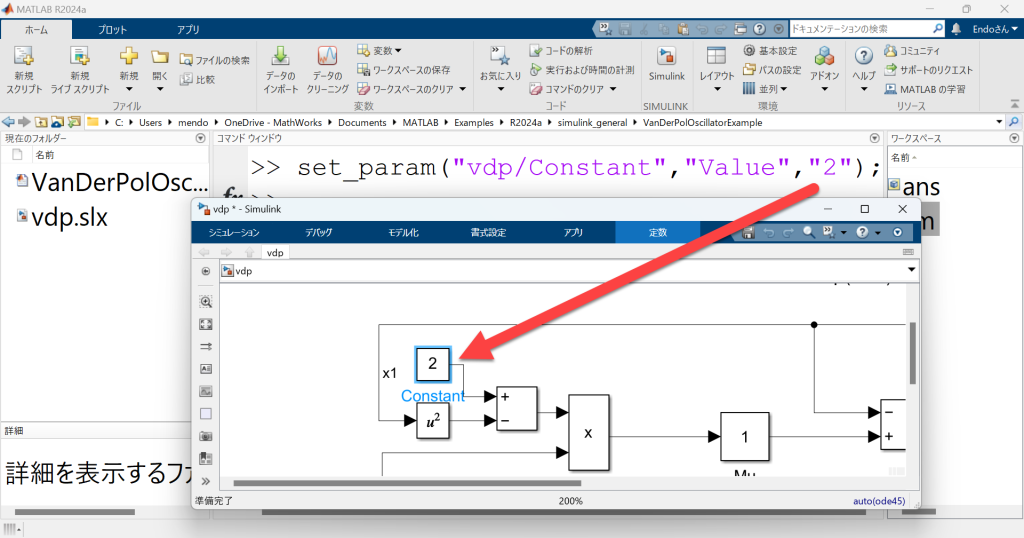The width and height of the screenshot is (1024, 538).
Task: Click the ドキュメンテーションの検索 search field
Action: [860, 29]
